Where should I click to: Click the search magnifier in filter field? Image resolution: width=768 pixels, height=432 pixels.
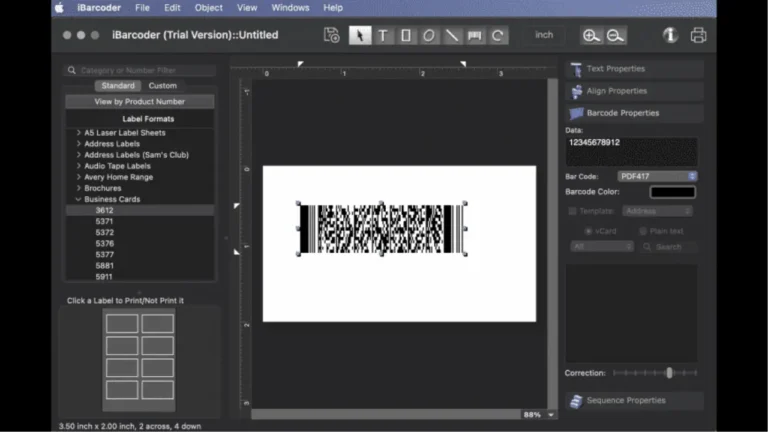click(x=72, y=70)
